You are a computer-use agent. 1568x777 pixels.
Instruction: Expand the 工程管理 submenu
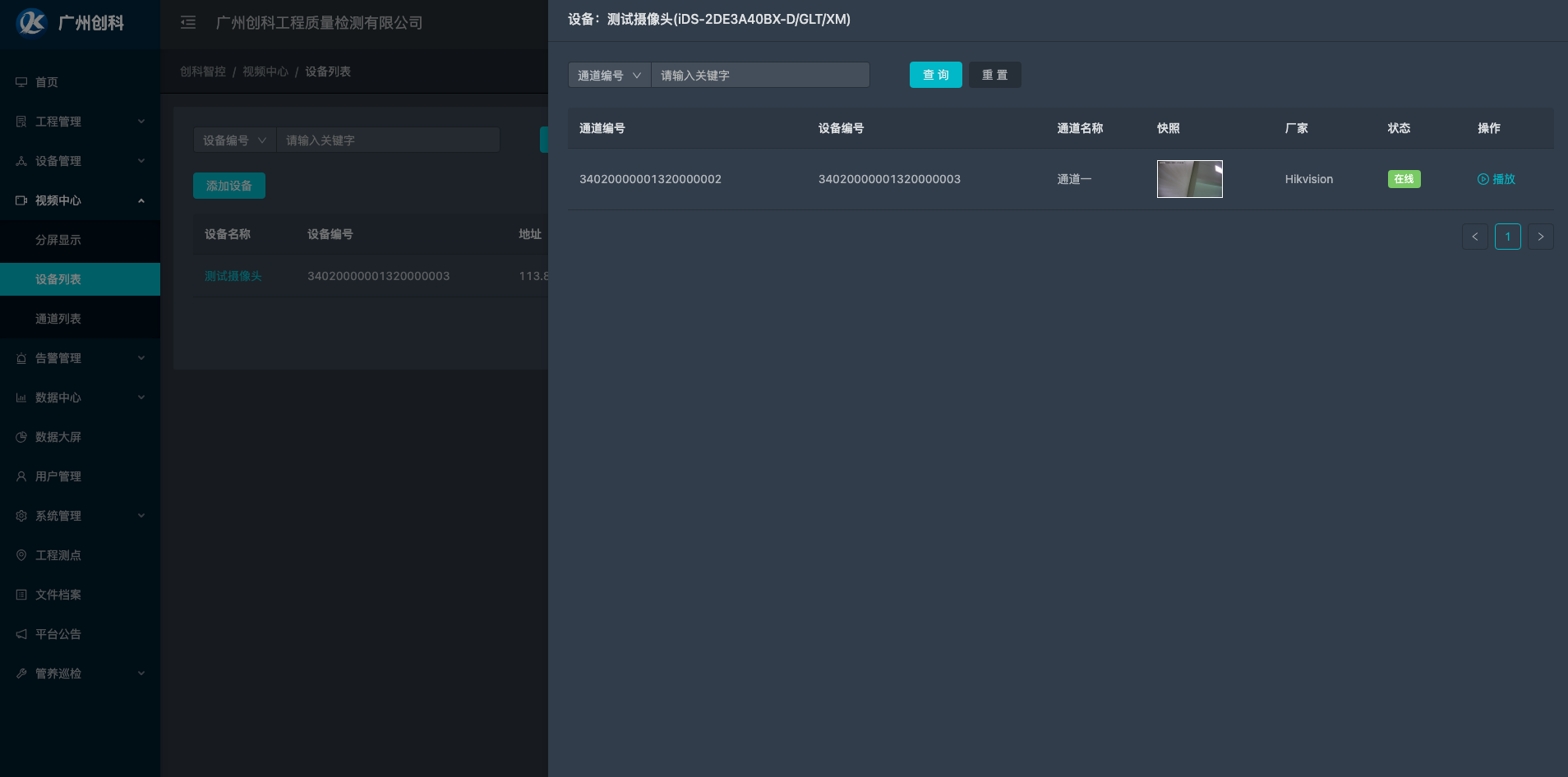pyautogui.click(x=80, y=122)
